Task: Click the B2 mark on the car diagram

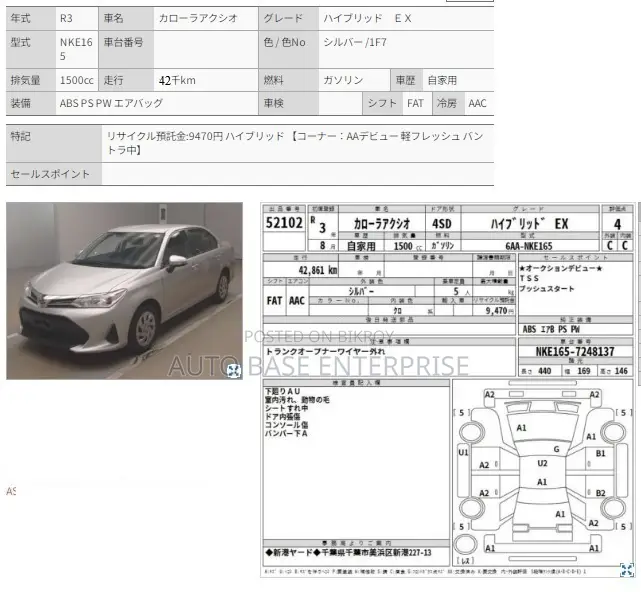Action: [x=600, y=493]
